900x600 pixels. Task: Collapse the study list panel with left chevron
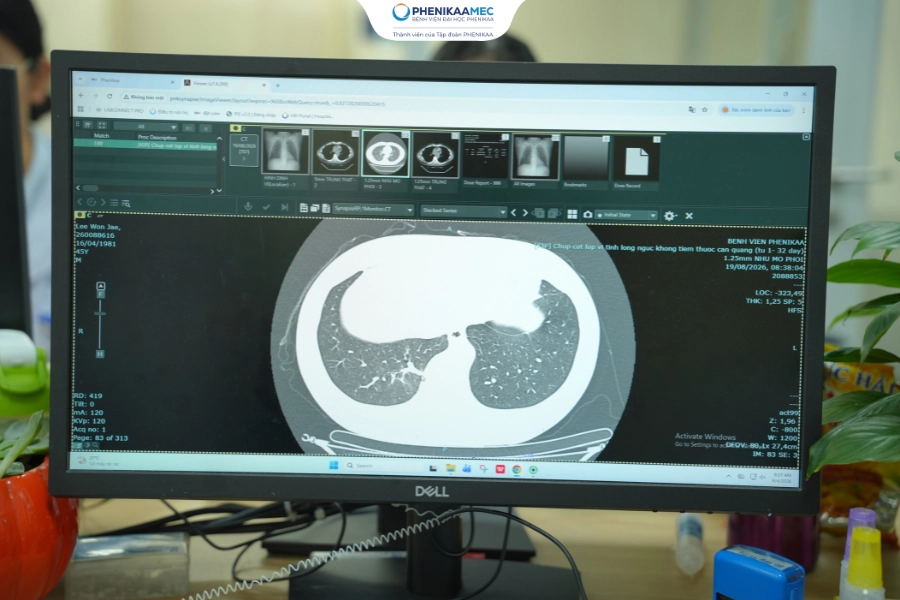[224, 159]
